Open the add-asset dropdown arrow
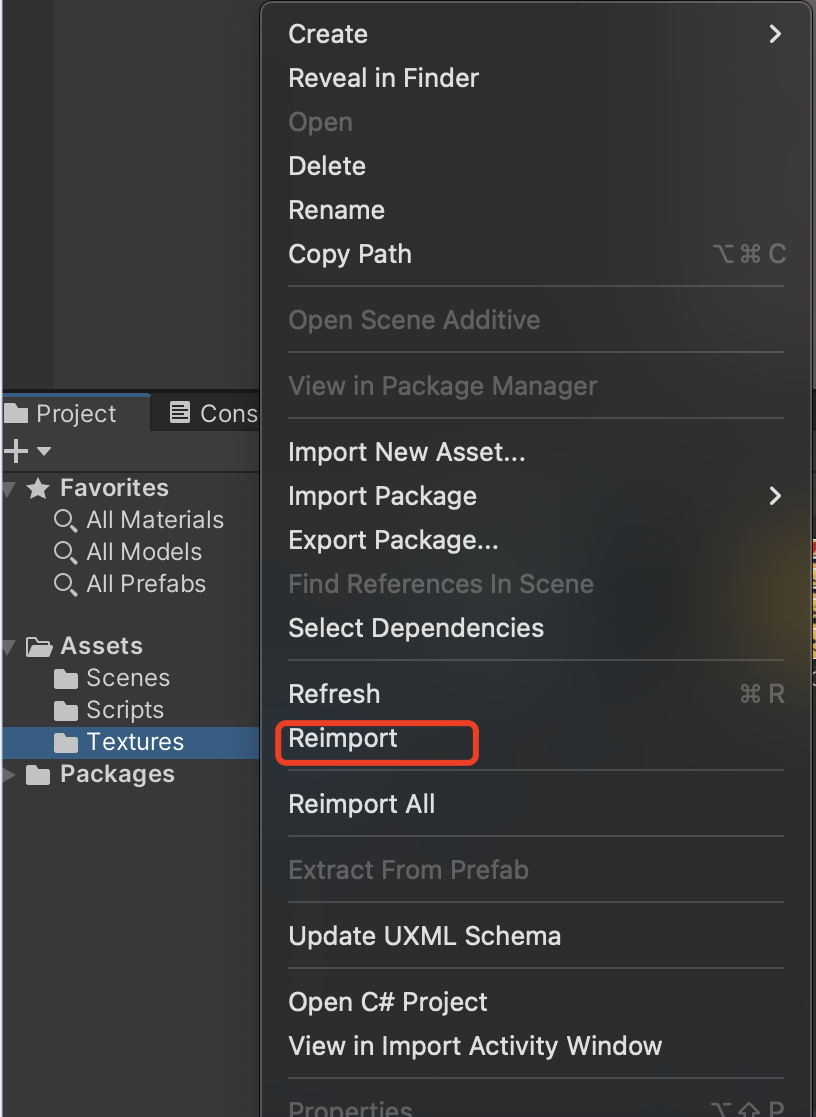Screen dimensions: 816x1117 (44, 452)
